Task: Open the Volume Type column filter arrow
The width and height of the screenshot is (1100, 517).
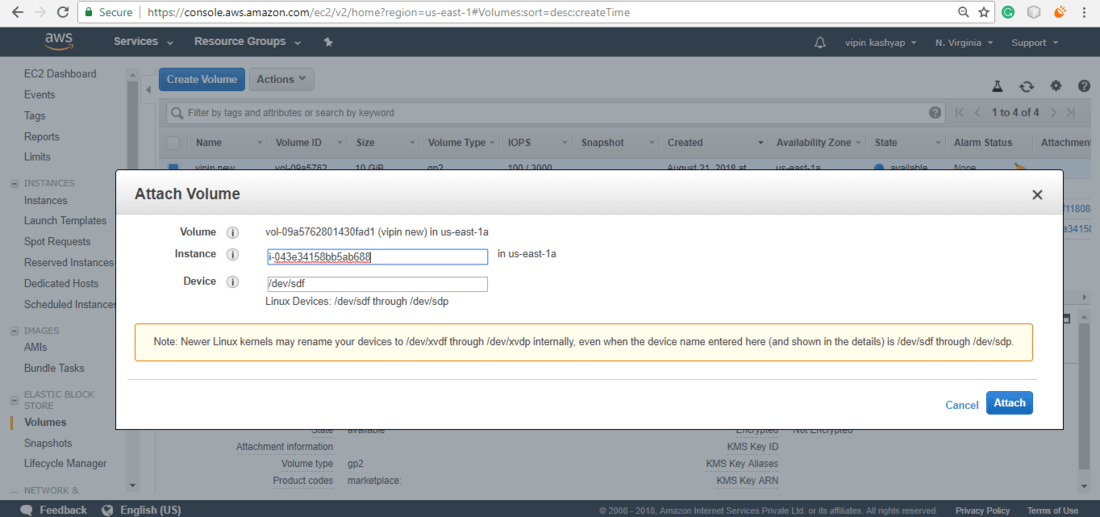Action: point(492,143)
